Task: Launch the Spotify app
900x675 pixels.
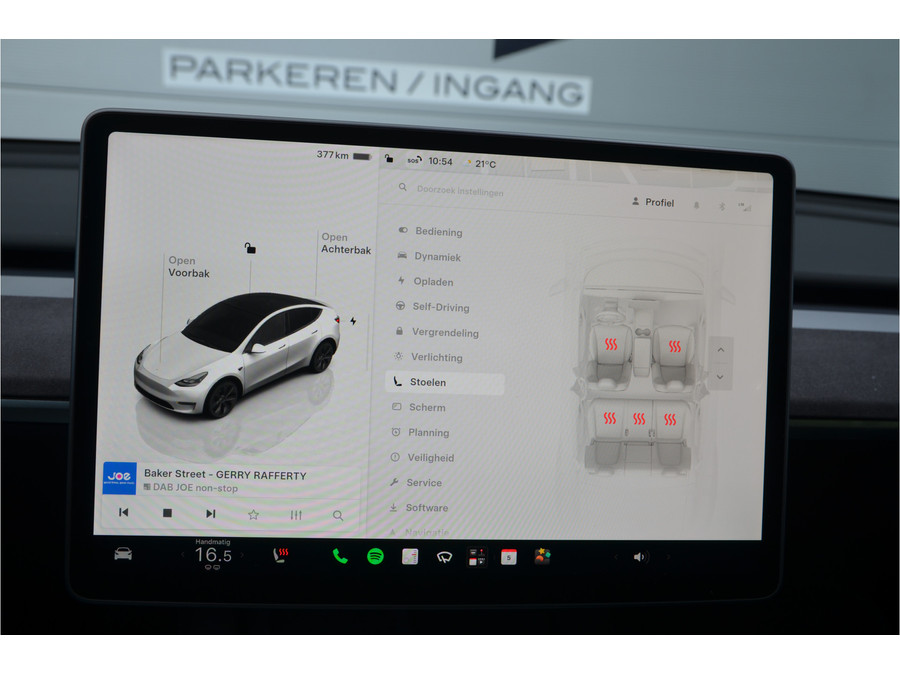Action: [x=375, y=556]
